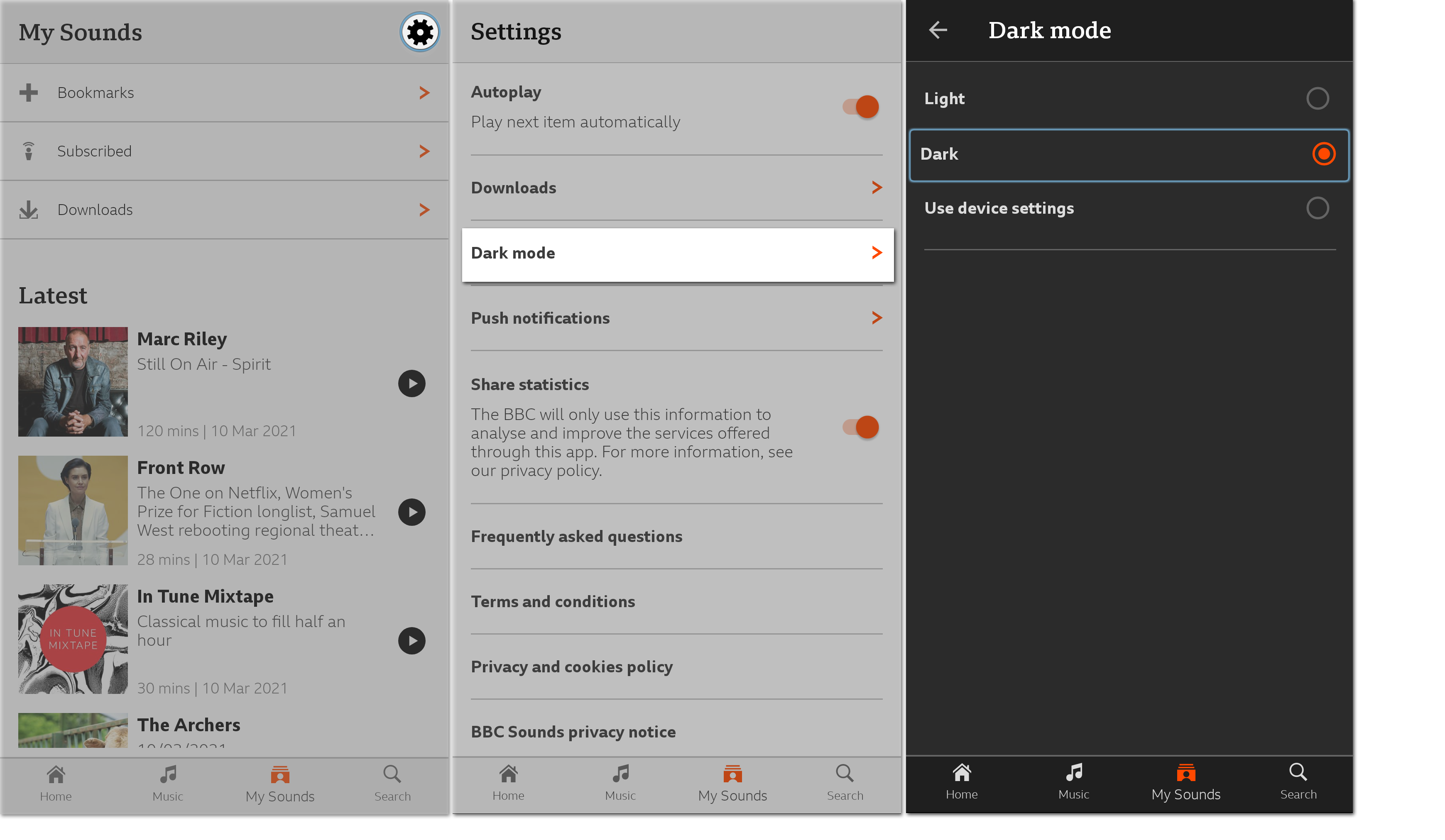
Task: Tap Home icon in My Sounds screen nav bar
Action: 56,774
